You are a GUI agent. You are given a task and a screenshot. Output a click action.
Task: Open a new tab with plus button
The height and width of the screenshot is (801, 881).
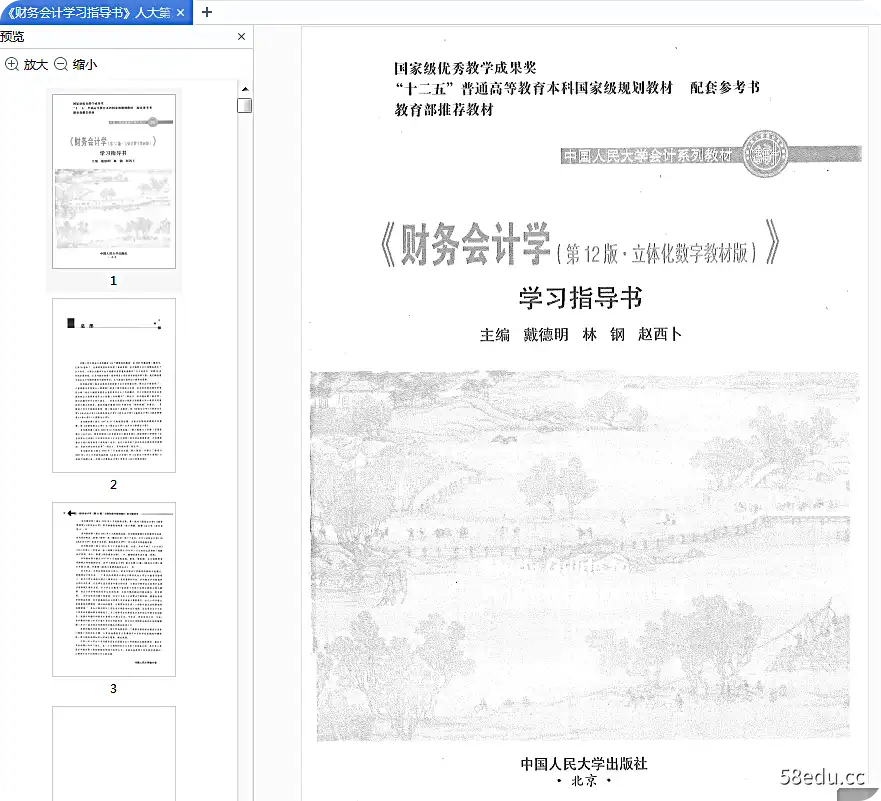coord(207,12)
